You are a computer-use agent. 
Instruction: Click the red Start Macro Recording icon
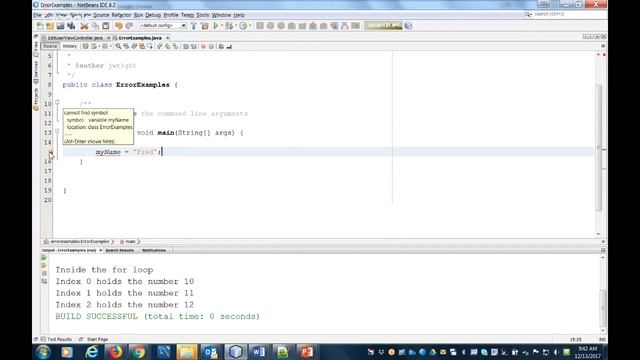(203, 47)
